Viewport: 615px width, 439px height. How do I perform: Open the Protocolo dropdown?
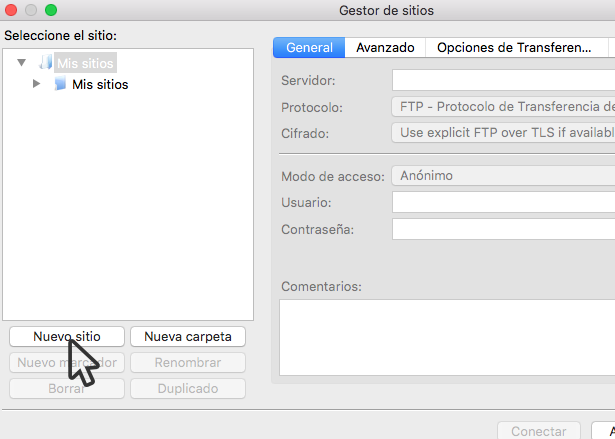[502, 107]
